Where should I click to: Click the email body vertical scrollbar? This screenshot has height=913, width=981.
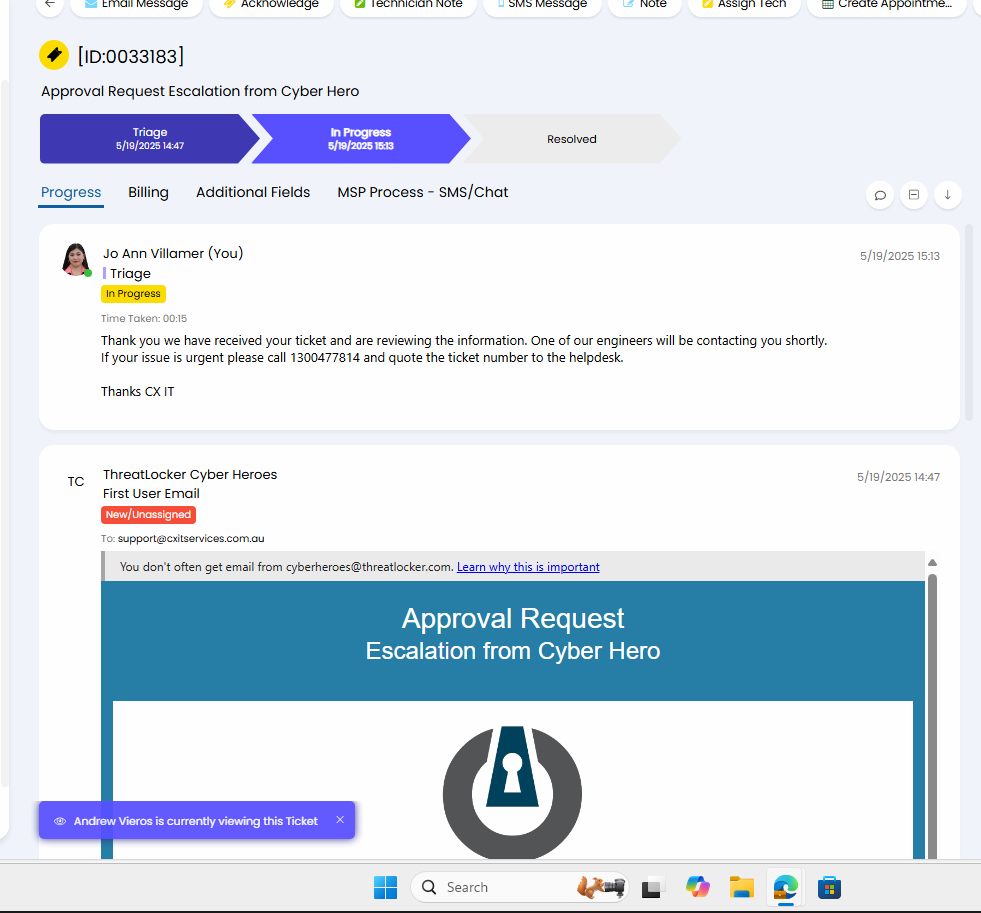coord(932,716)
